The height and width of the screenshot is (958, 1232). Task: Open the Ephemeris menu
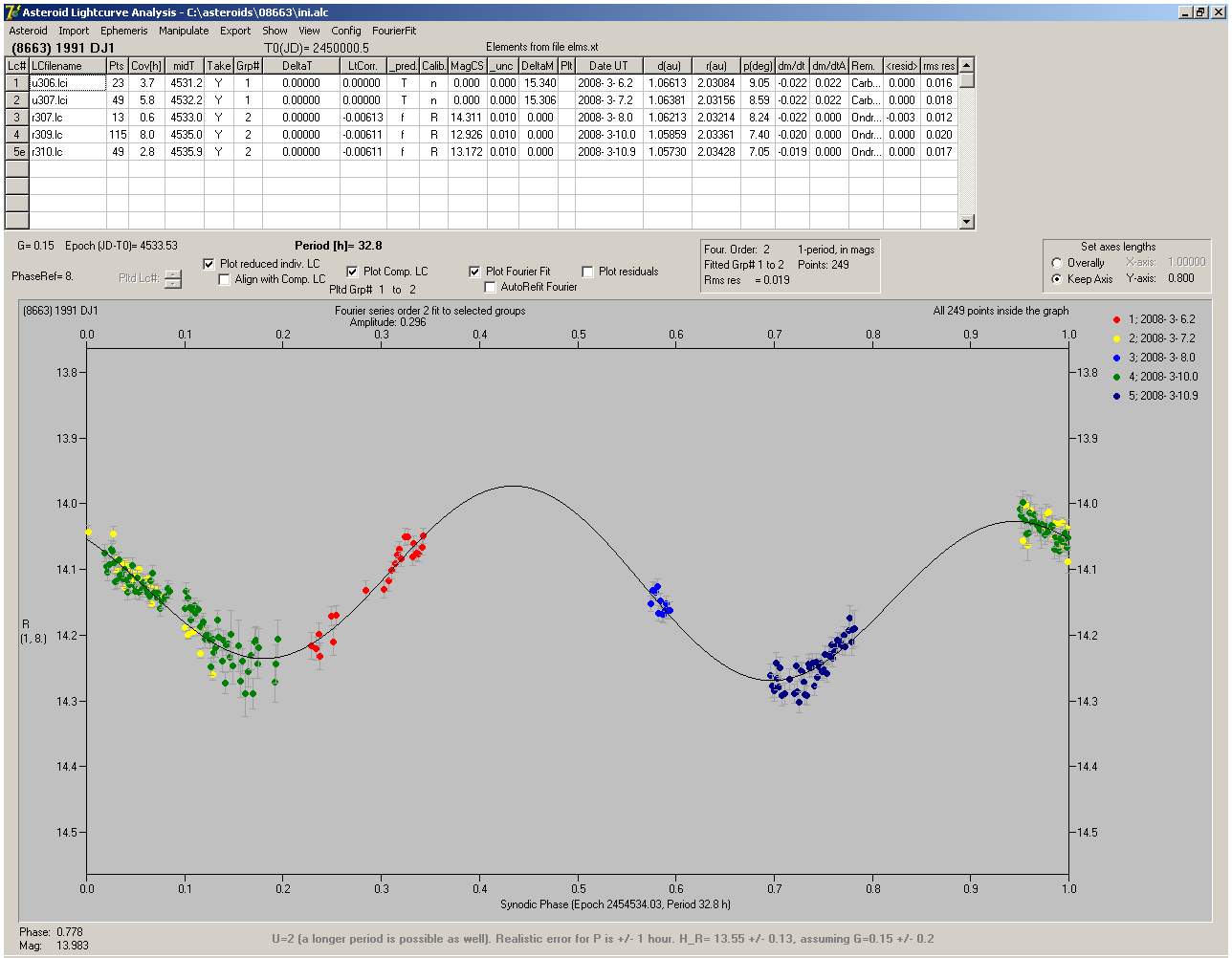(x=123, y=31)
